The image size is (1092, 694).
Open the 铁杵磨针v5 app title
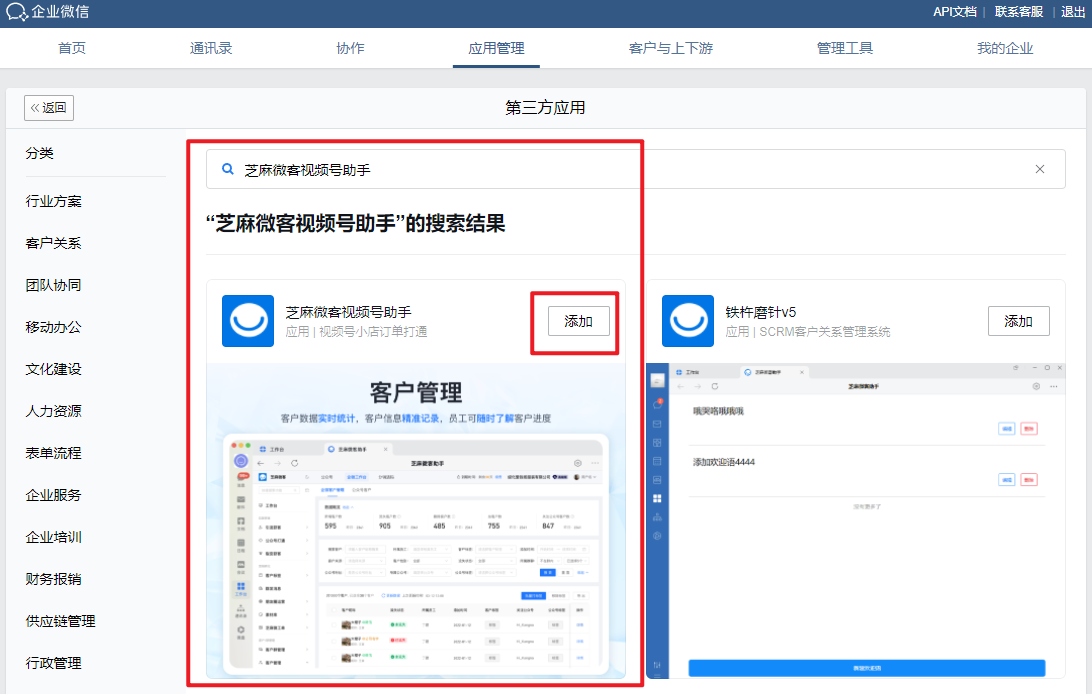(x=760, y=312)
